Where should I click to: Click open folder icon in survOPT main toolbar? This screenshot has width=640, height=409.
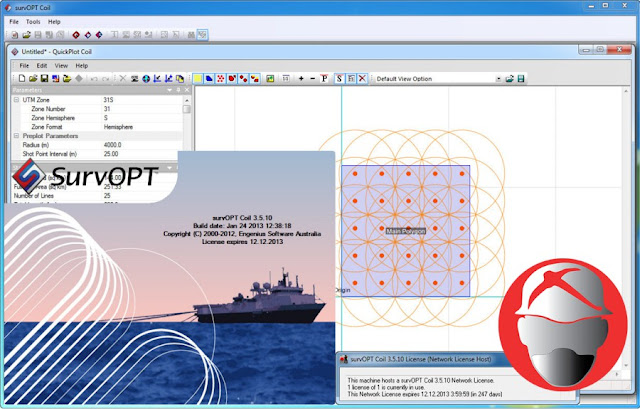(27, 35)
